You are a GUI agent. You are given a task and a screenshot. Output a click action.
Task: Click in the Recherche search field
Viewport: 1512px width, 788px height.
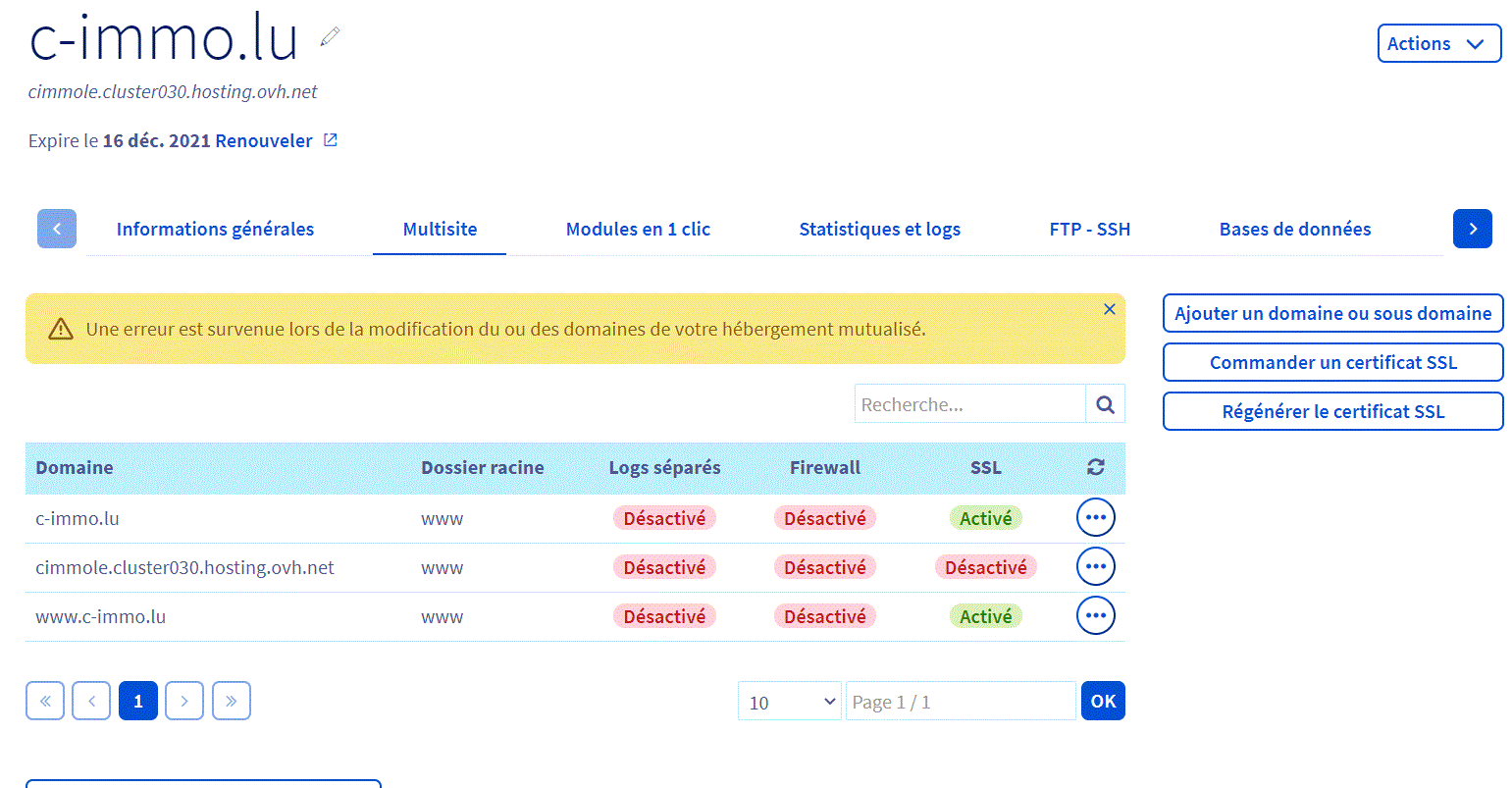(969, 404)
